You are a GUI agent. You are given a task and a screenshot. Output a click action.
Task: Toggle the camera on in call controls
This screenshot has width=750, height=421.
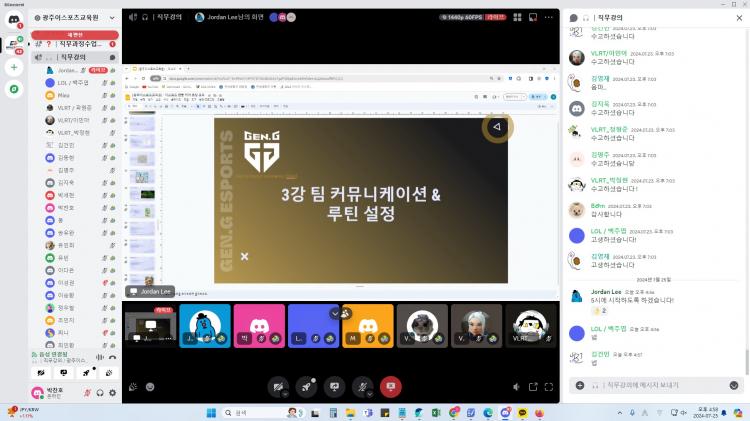point(277,386)
